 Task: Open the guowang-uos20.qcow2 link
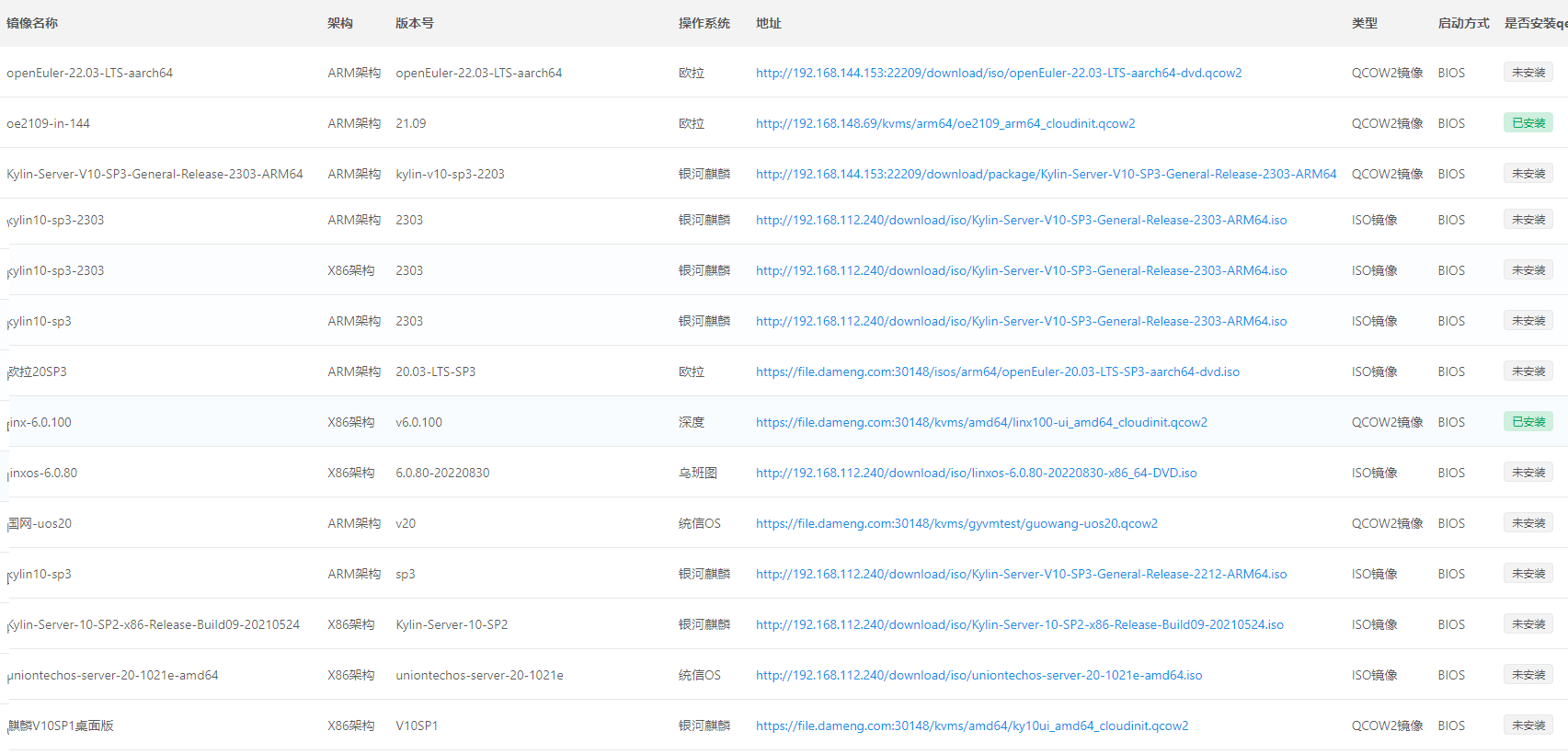click(x=956, y=523)
